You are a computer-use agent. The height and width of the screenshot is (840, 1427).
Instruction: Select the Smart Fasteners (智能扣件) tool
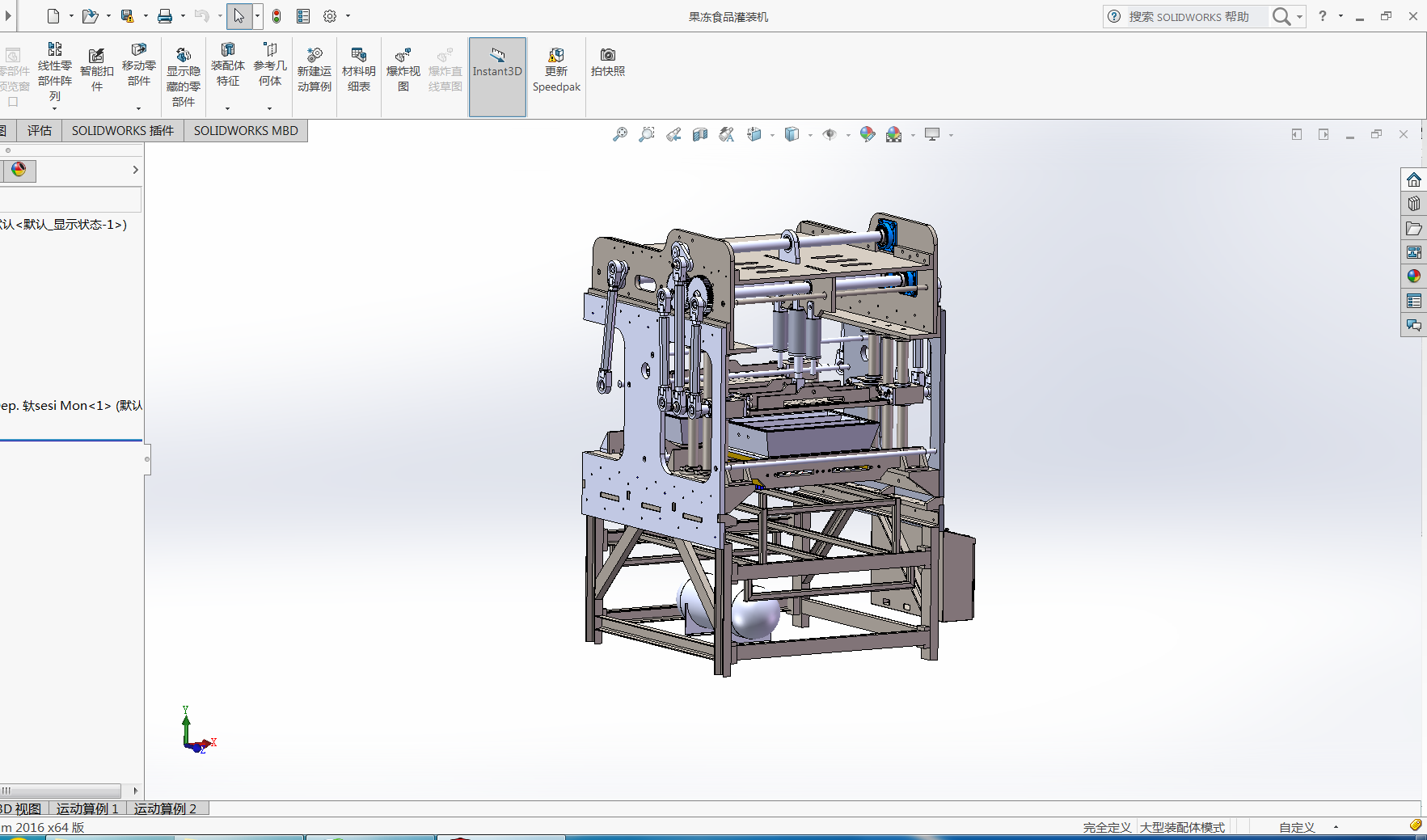click(96, 70)
